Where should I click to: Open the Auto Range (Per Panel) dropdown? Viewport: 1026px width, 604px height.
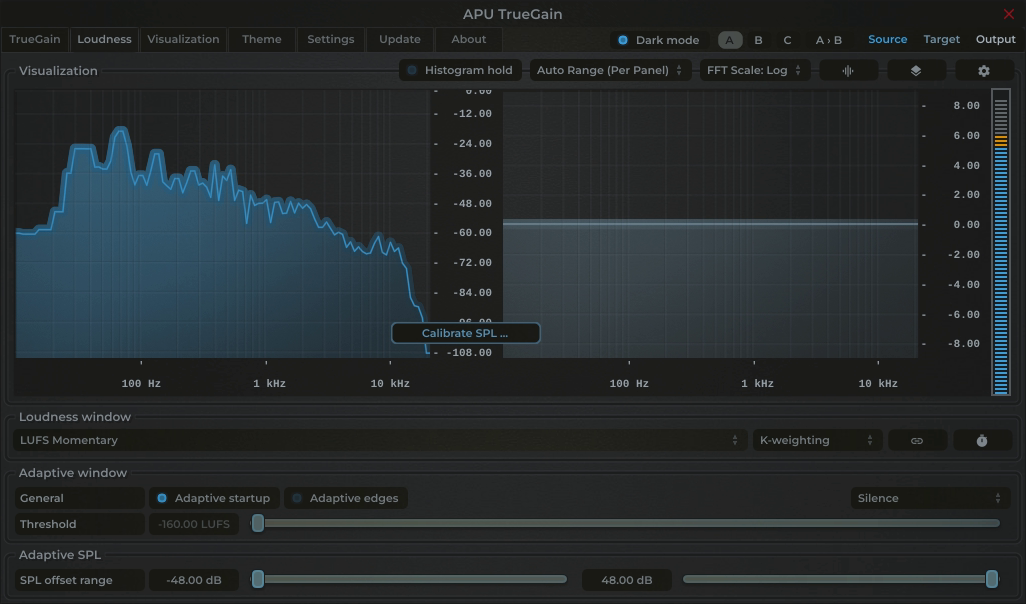(x=609, y=71)
